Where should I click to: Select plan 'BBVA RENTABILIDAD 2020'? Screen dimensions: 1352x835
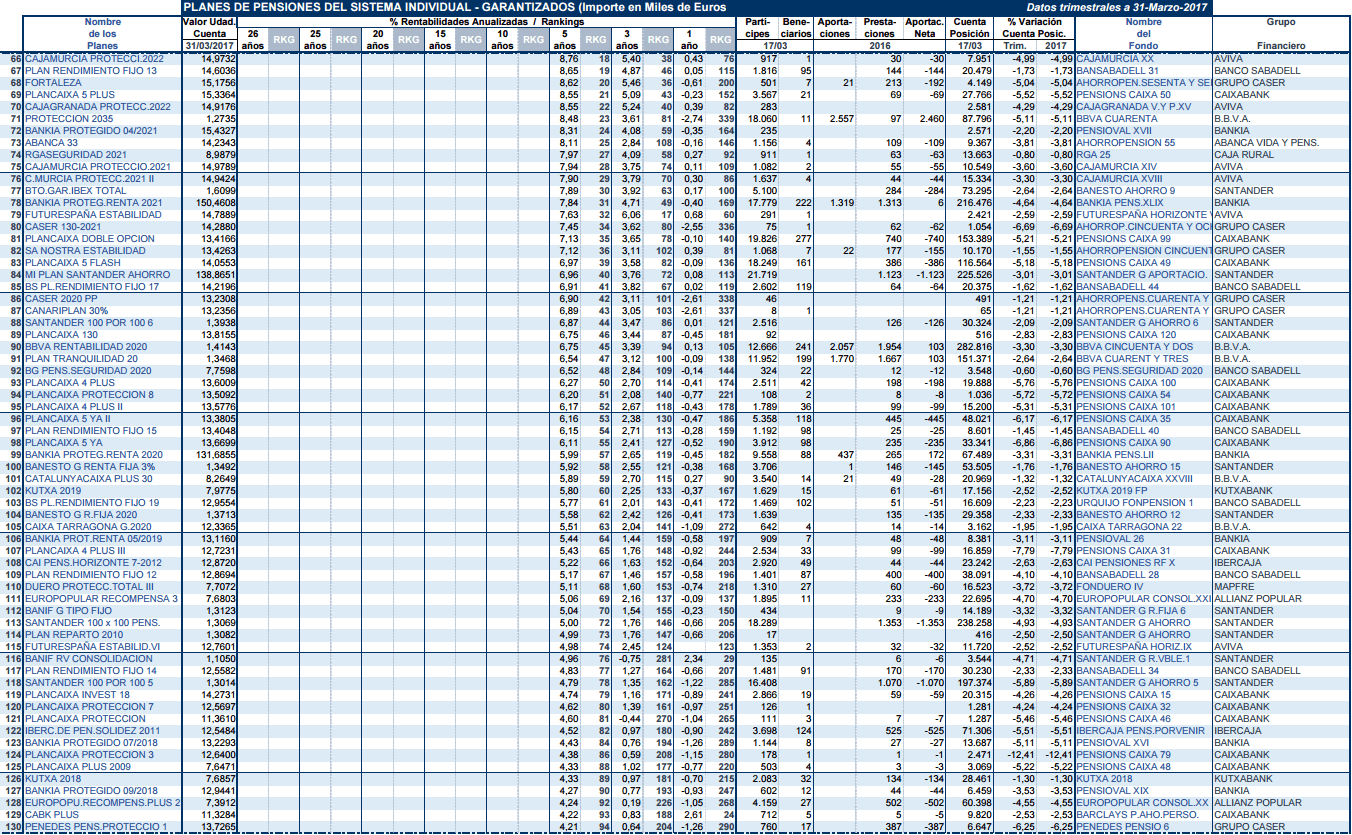click(x=88, y=347)
